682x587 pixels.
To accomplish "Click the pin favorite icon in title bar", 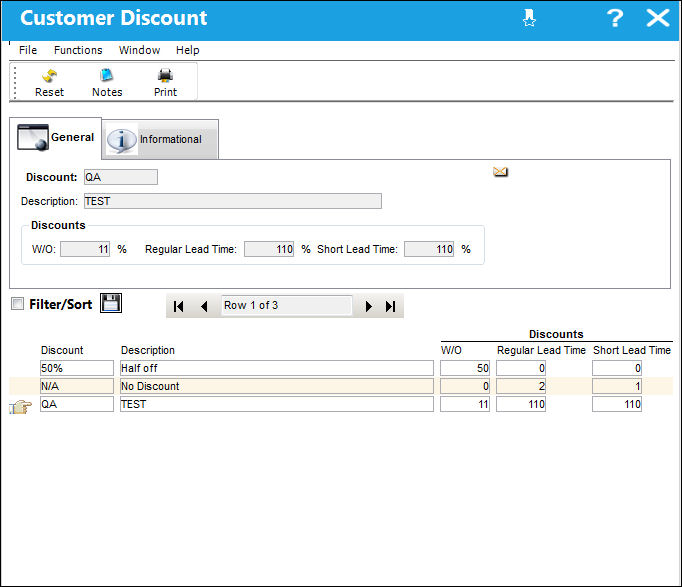I will coord(529,18).
